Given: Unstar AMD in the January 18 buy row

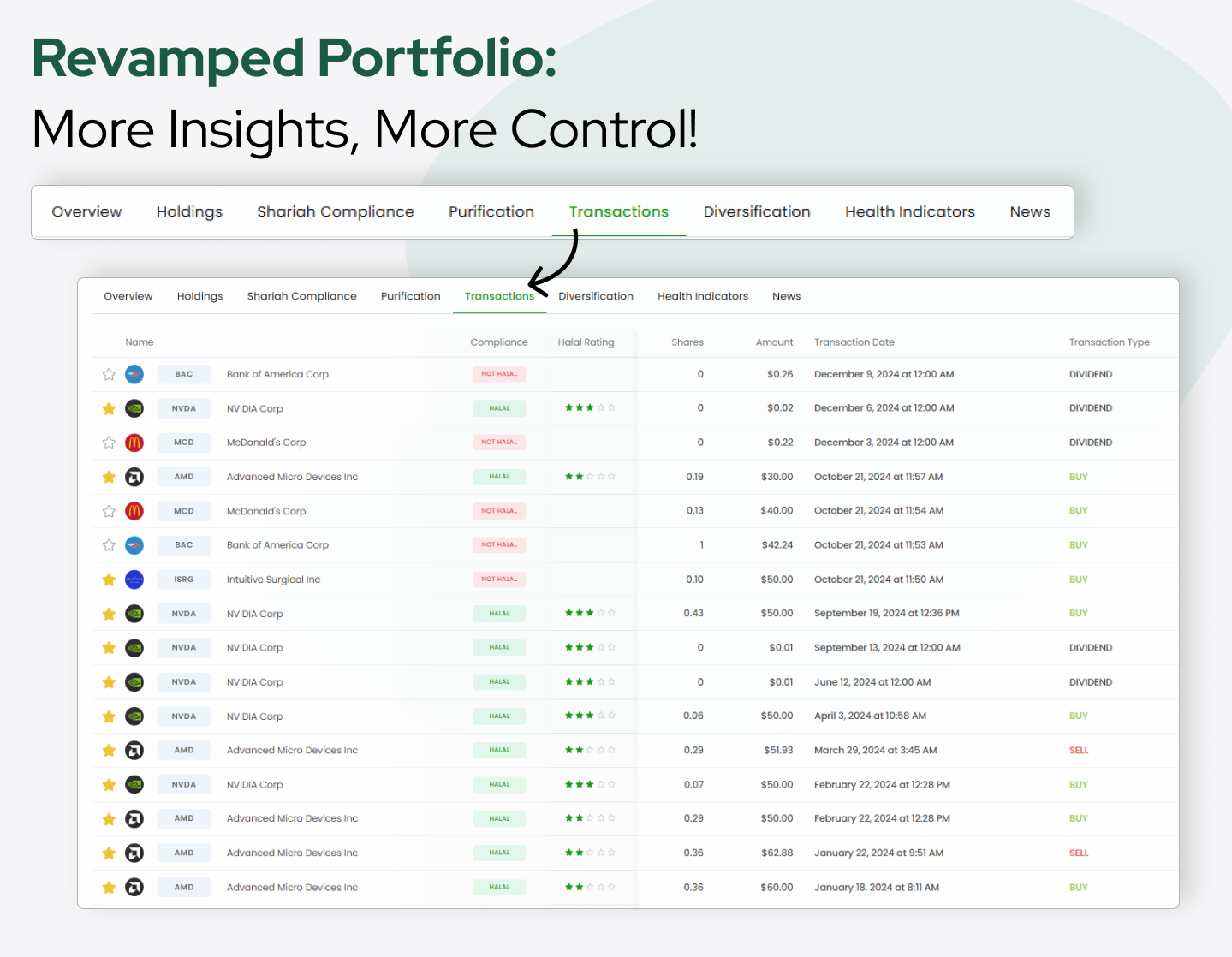Looking at the screenshot, I should tap(109, 888).
